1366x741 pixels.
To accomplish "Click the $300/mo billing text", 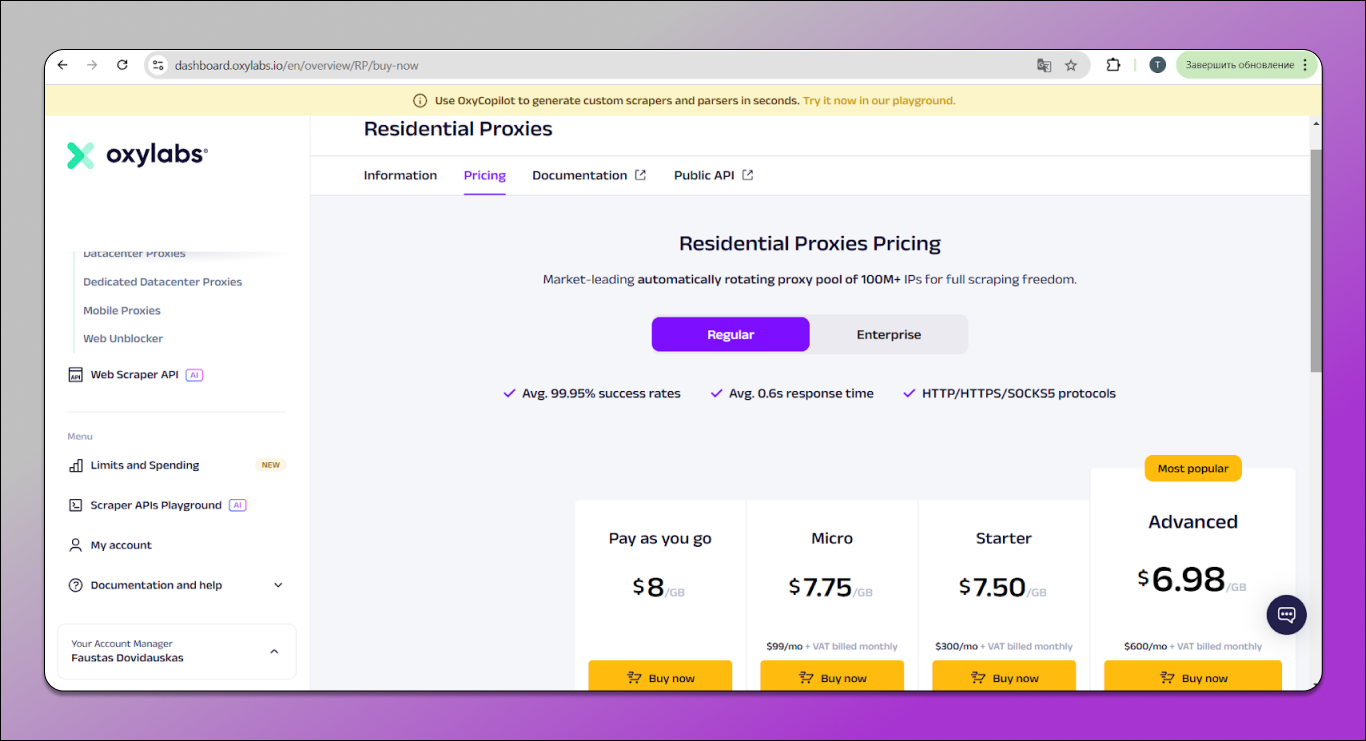I will [1004, 646].
